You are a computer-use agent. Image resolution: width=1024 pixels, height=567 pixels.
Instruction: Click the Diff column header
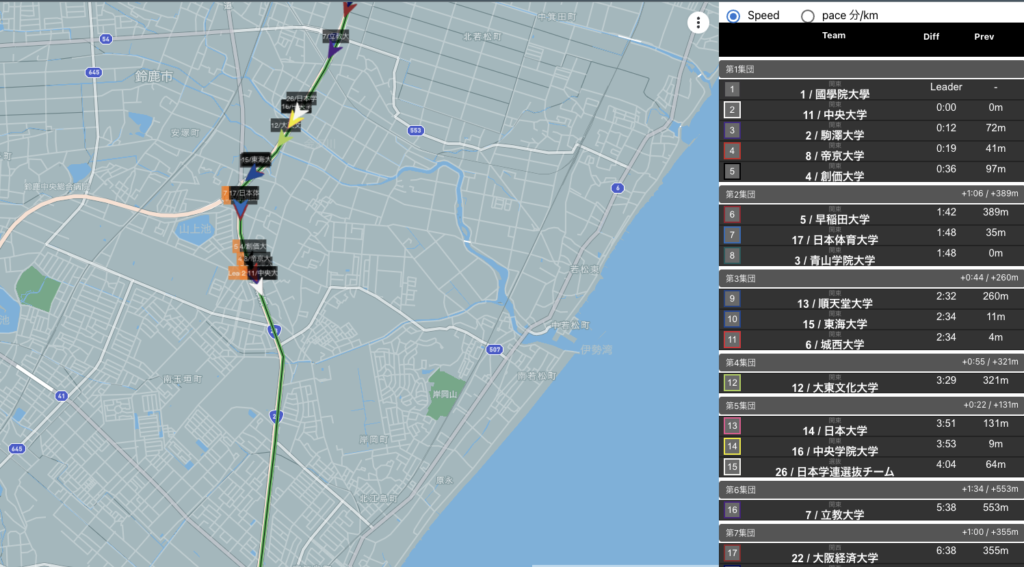[x=931, y=36]
